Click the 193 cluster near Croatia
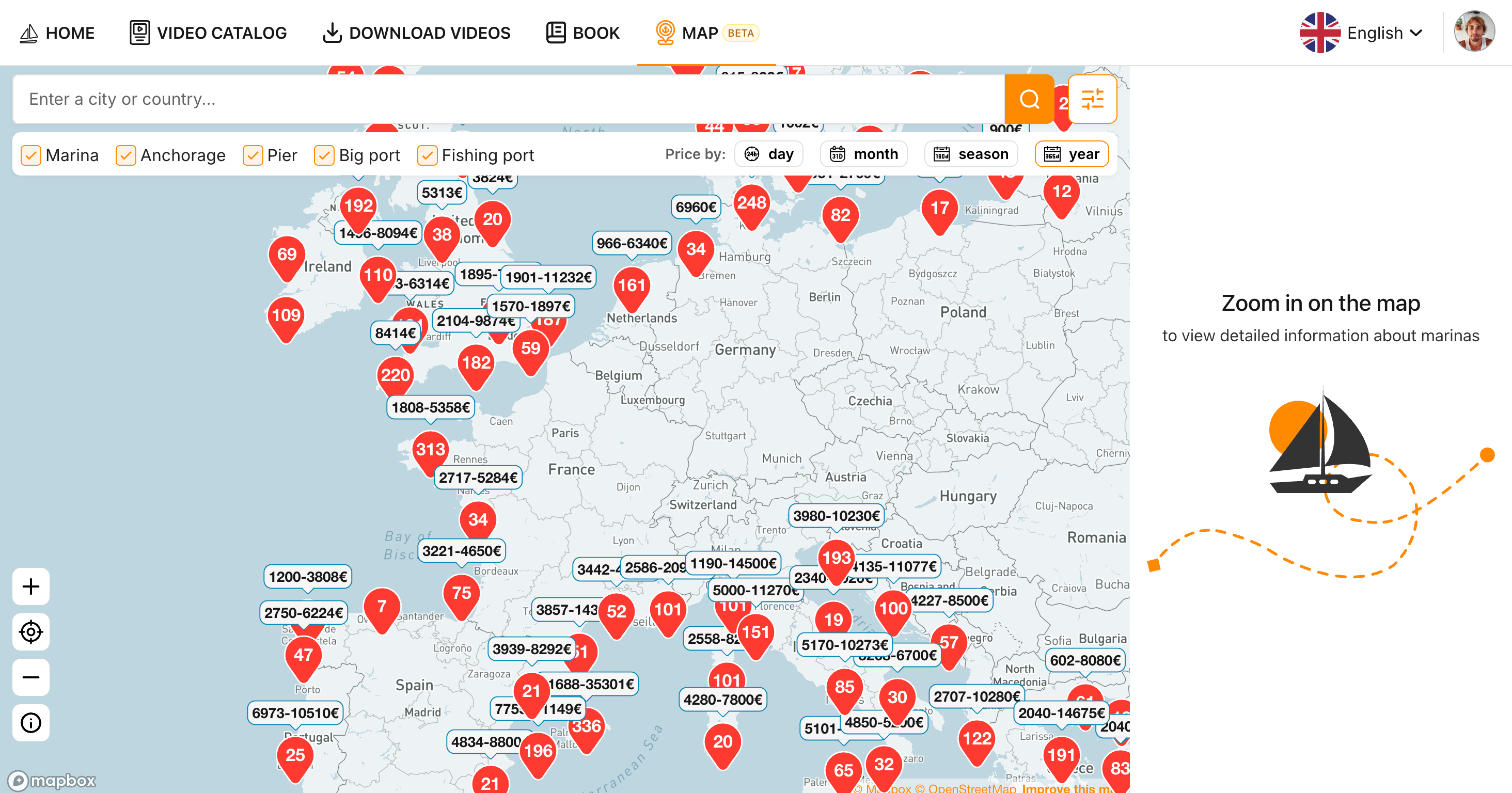The height and width of the screenshot is (793, 1512). 837,561
